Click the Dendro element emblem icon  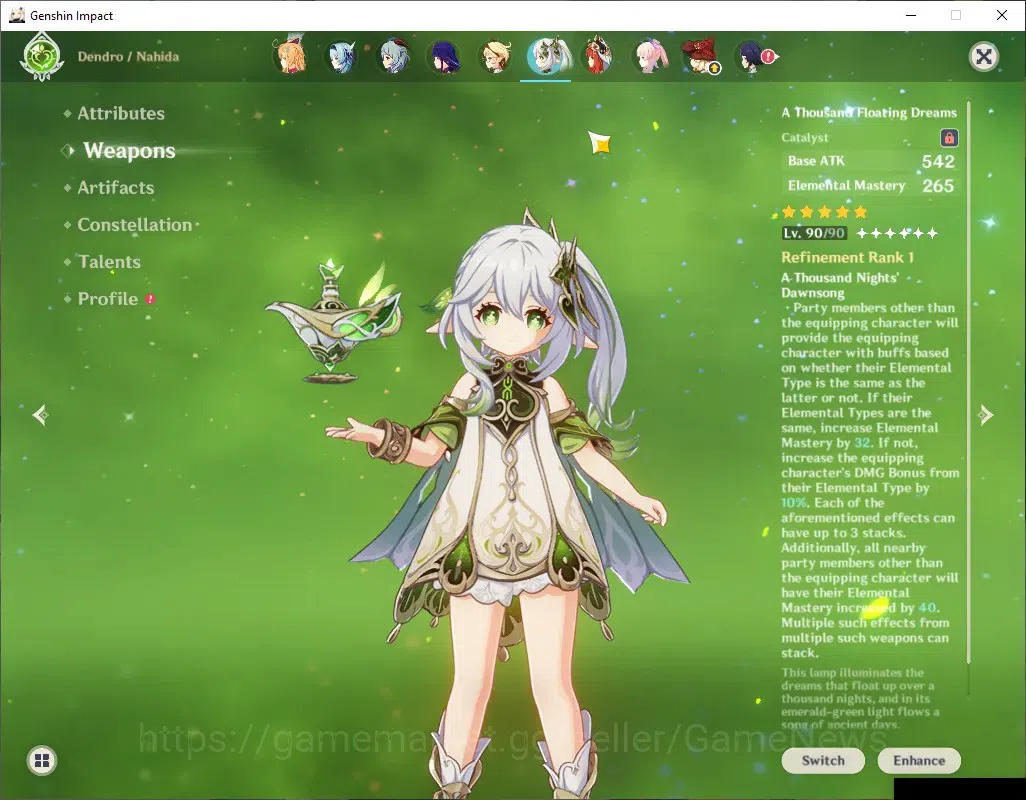[42, 57]
